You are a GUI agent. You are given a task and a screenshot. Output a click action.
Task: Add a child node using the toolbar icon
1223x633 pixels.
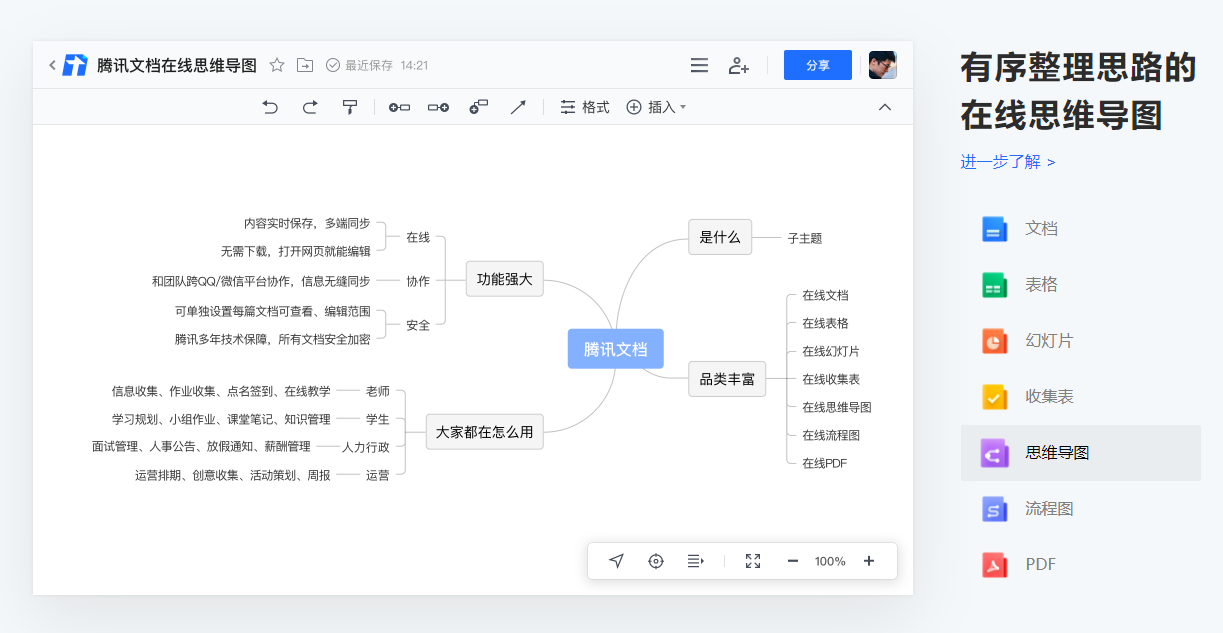click(x=478, y=106)
